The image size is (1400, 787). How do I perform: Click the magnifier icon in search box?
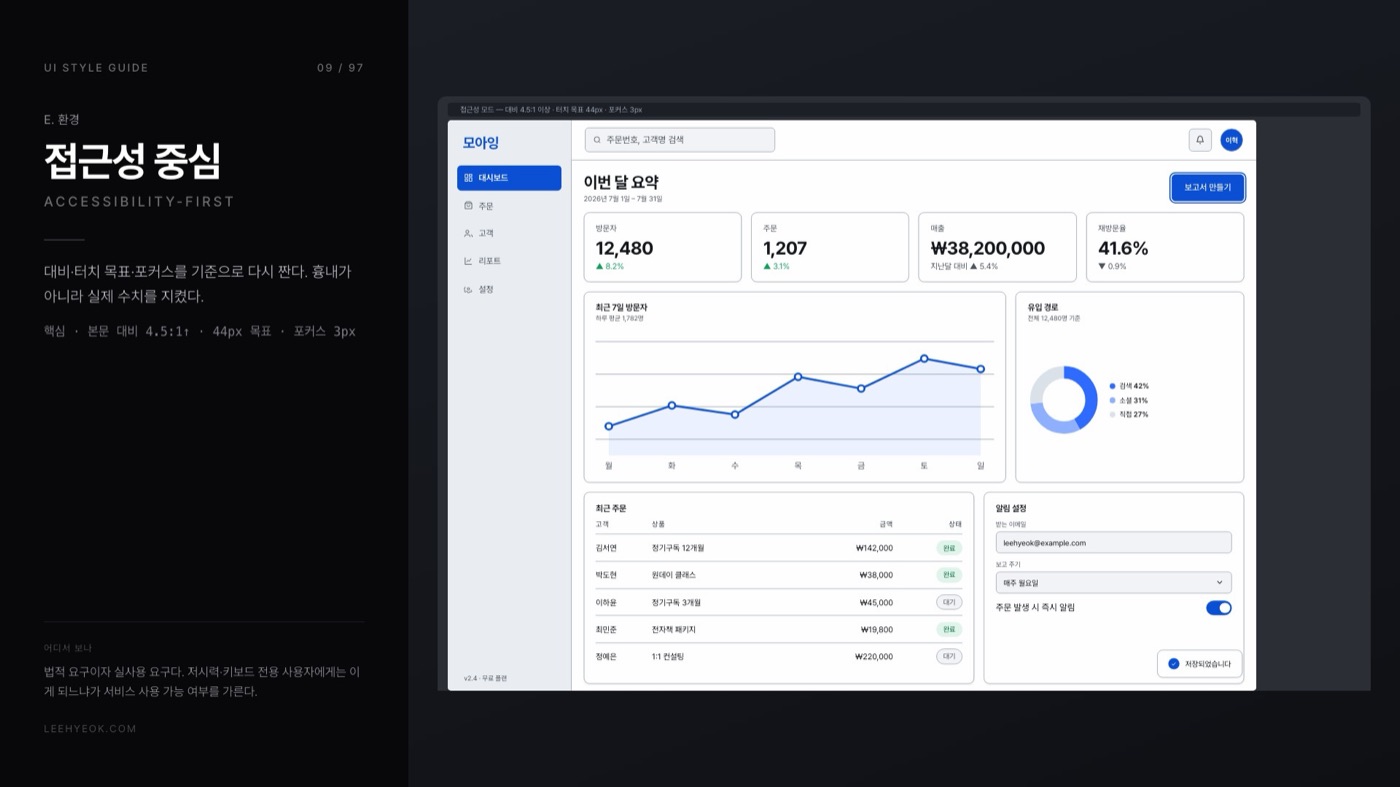tap(598, 140)
